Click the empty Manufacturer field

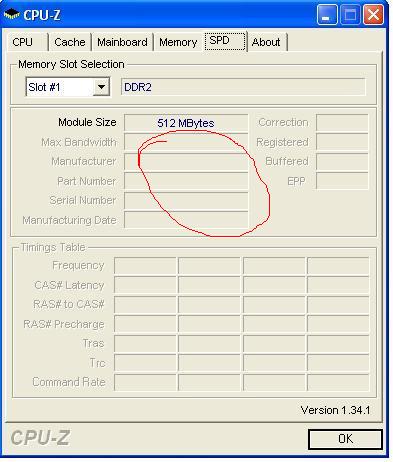(186, 162)
